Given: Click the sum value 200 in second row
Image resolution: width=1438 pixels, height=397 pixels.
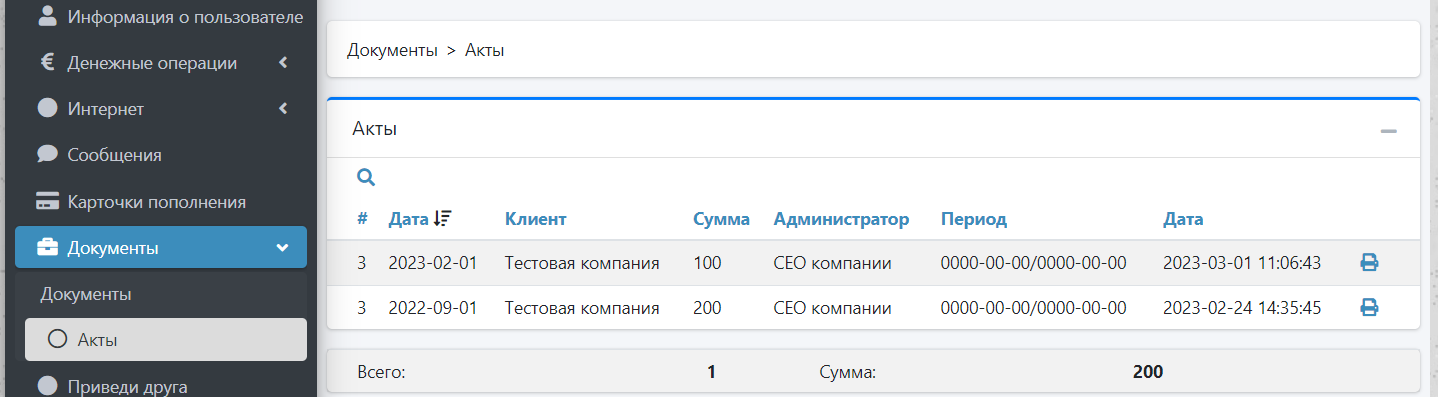Looking at the screenshot, I should point(707,308).
